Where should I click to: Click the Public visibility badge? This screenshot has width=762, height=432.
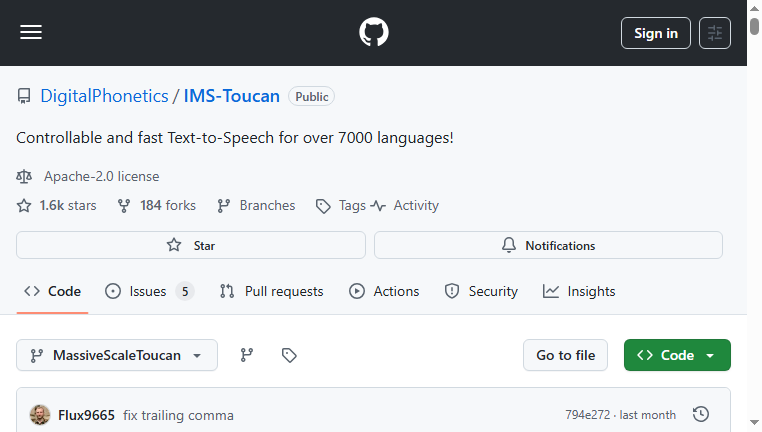(312, 97)
